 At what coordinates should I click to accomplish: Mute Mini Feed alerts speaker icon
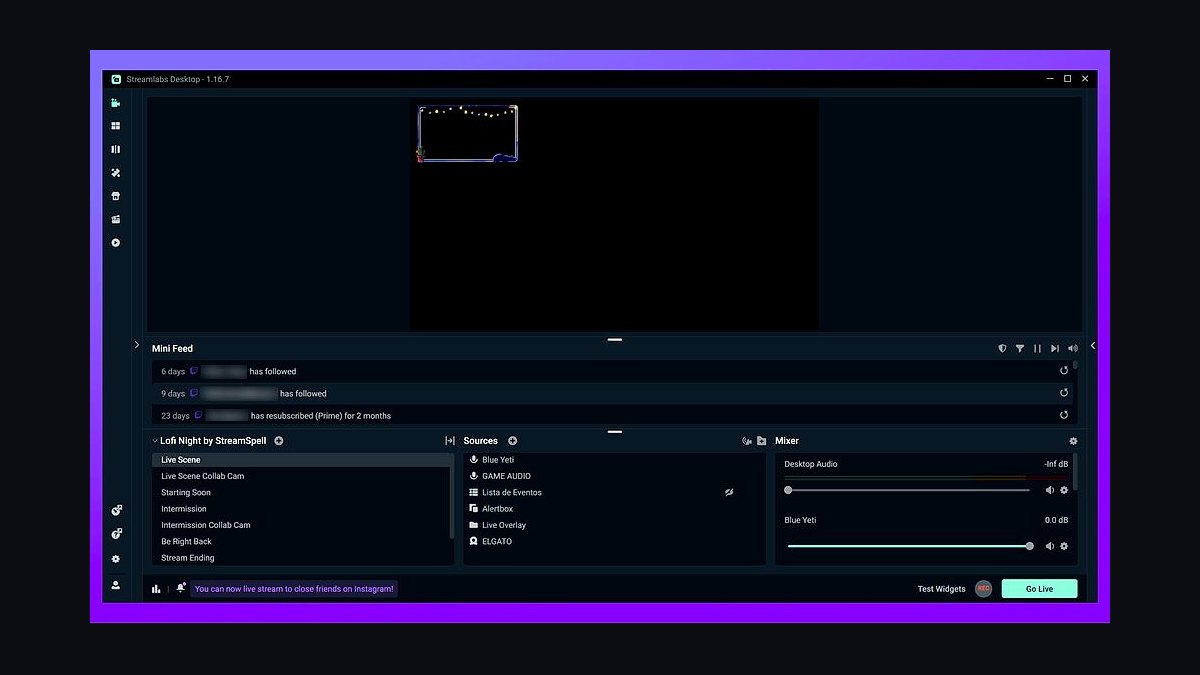1073,349
